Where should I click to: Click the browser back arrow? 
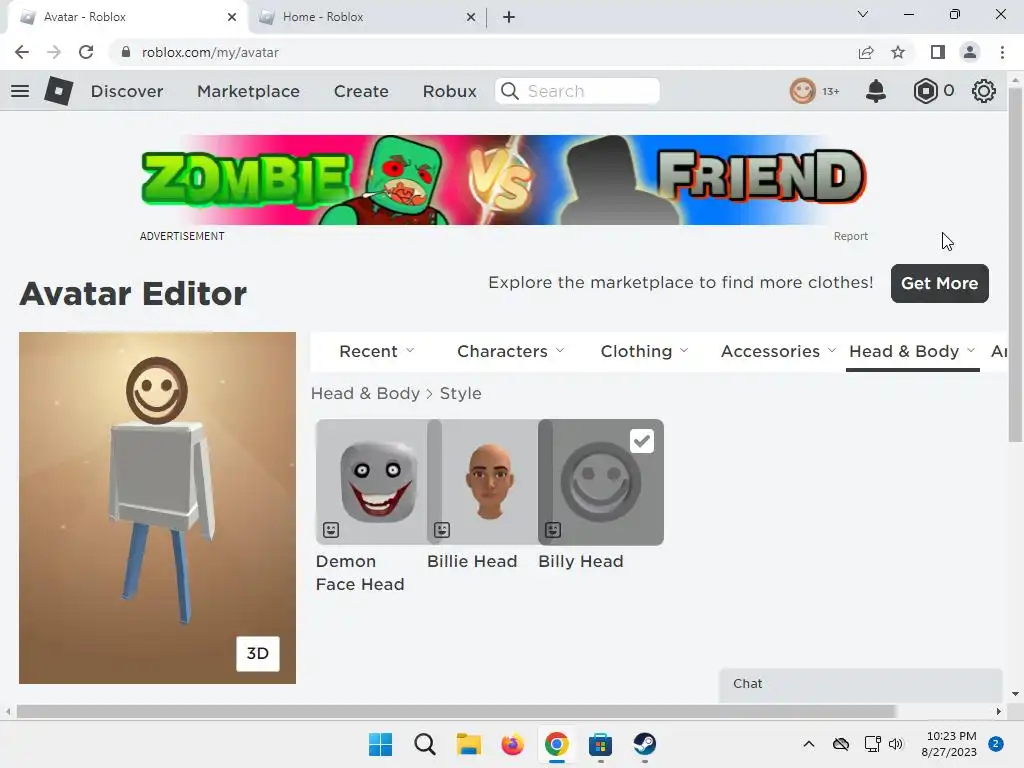[22, 52]
